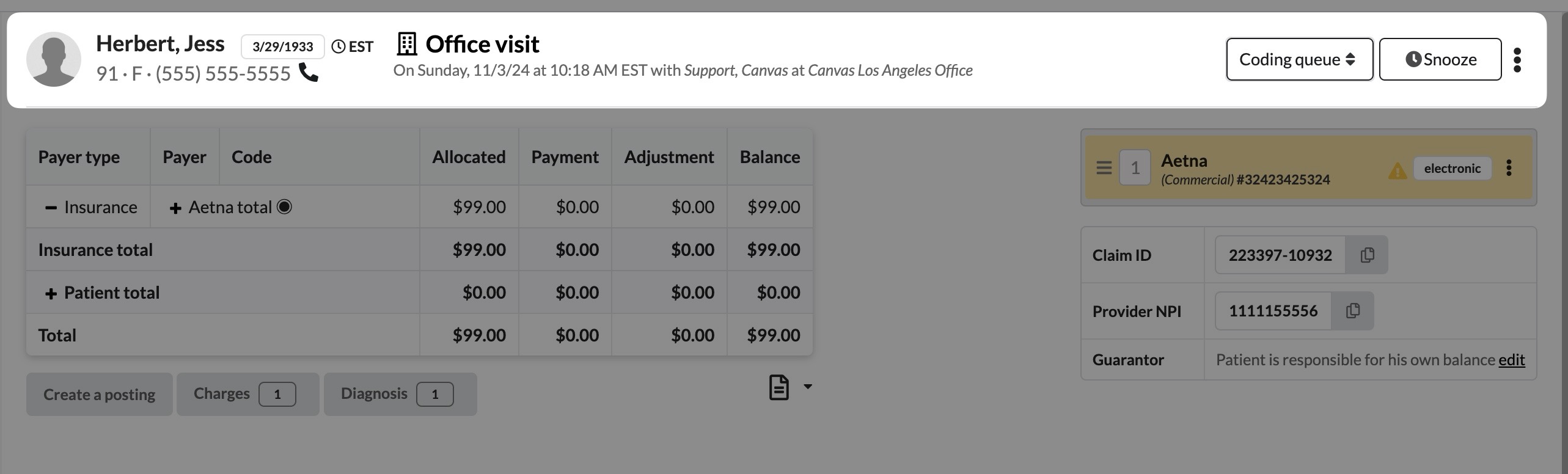Copy the Claim ID to clipboard
Viewport: 1568px width, 474px height.
pos(1367,255)
